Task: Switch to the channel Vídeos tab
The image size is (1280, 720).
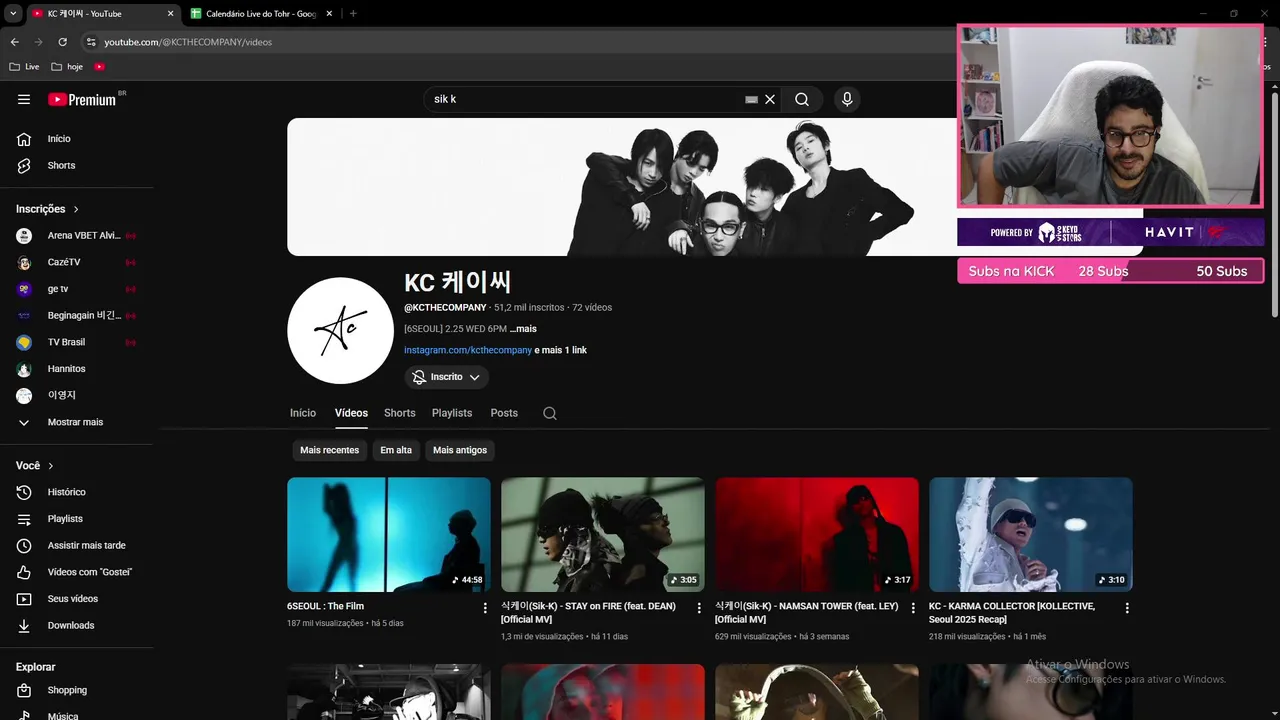Action: (351, 413)
